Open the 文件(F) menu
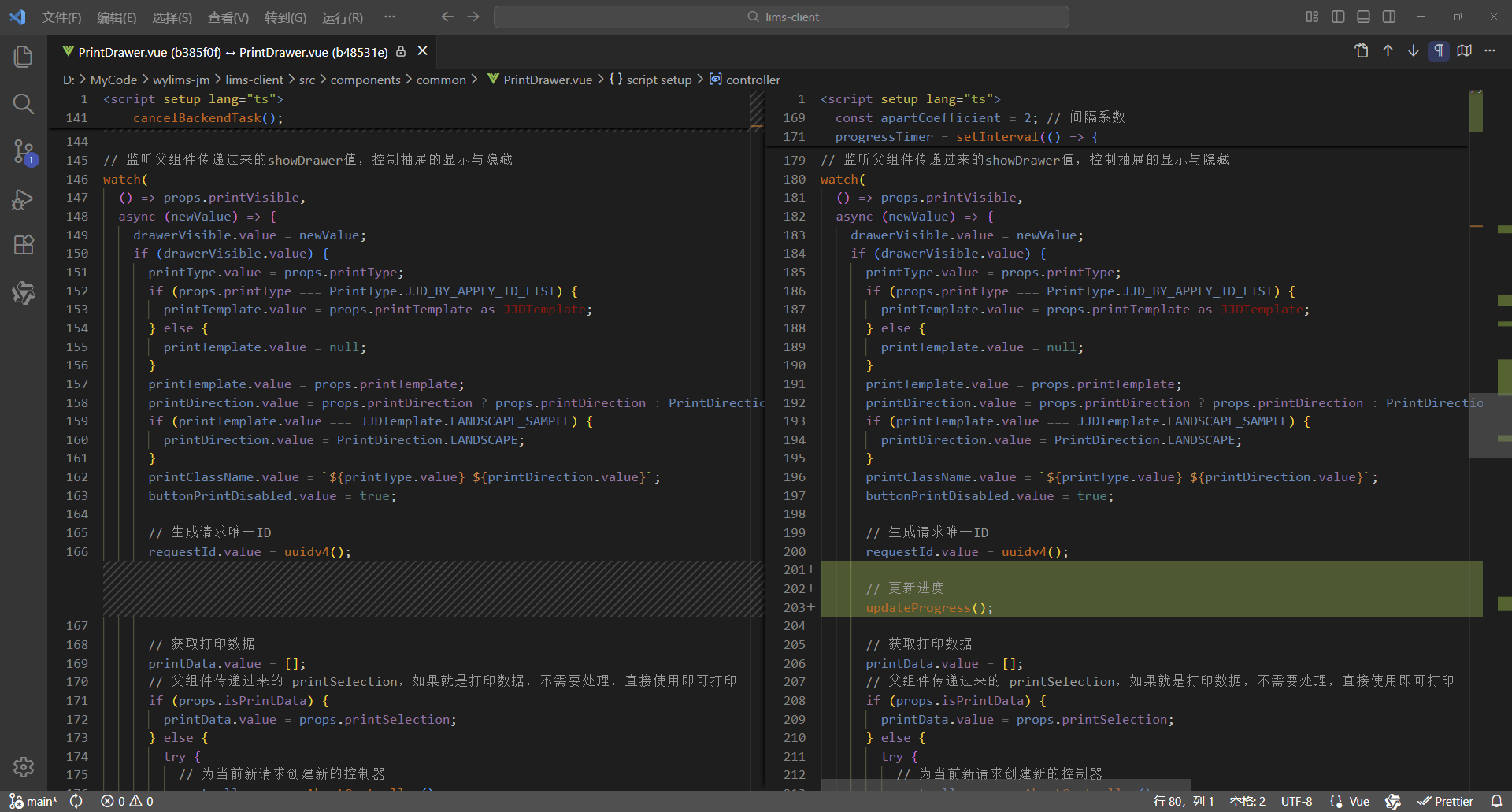This screenshot has height=812, width=1512. (x=61, y=17)
